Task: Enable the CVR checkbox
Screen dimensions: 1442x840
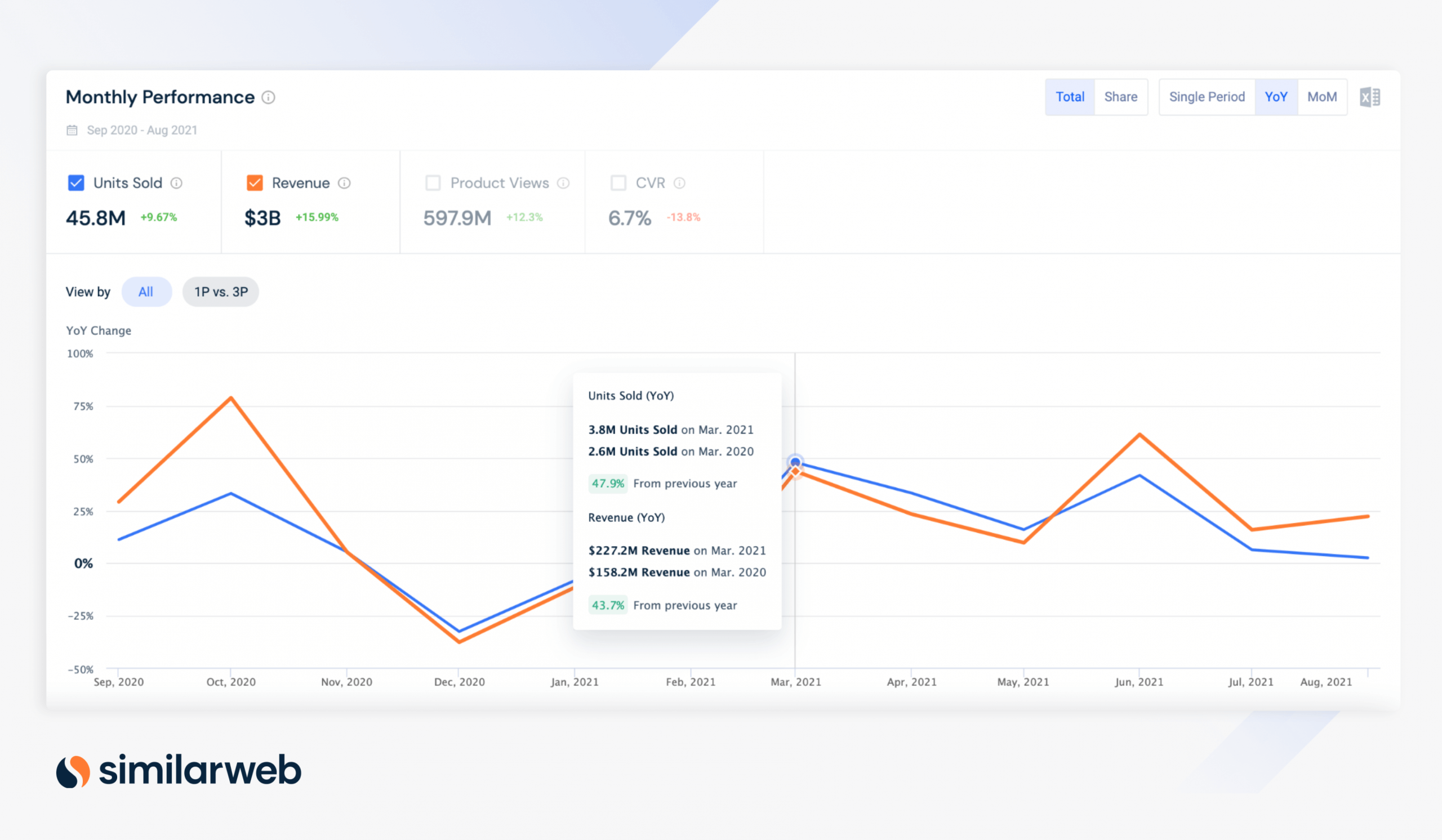Action: pos(618,183)
